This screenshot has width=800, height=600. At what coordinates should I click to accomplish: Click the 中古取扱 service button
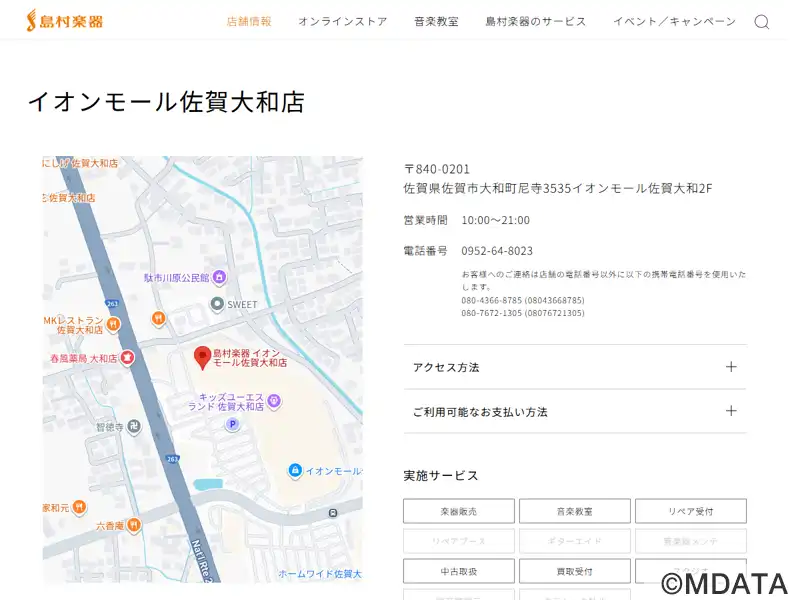[459, 571]
